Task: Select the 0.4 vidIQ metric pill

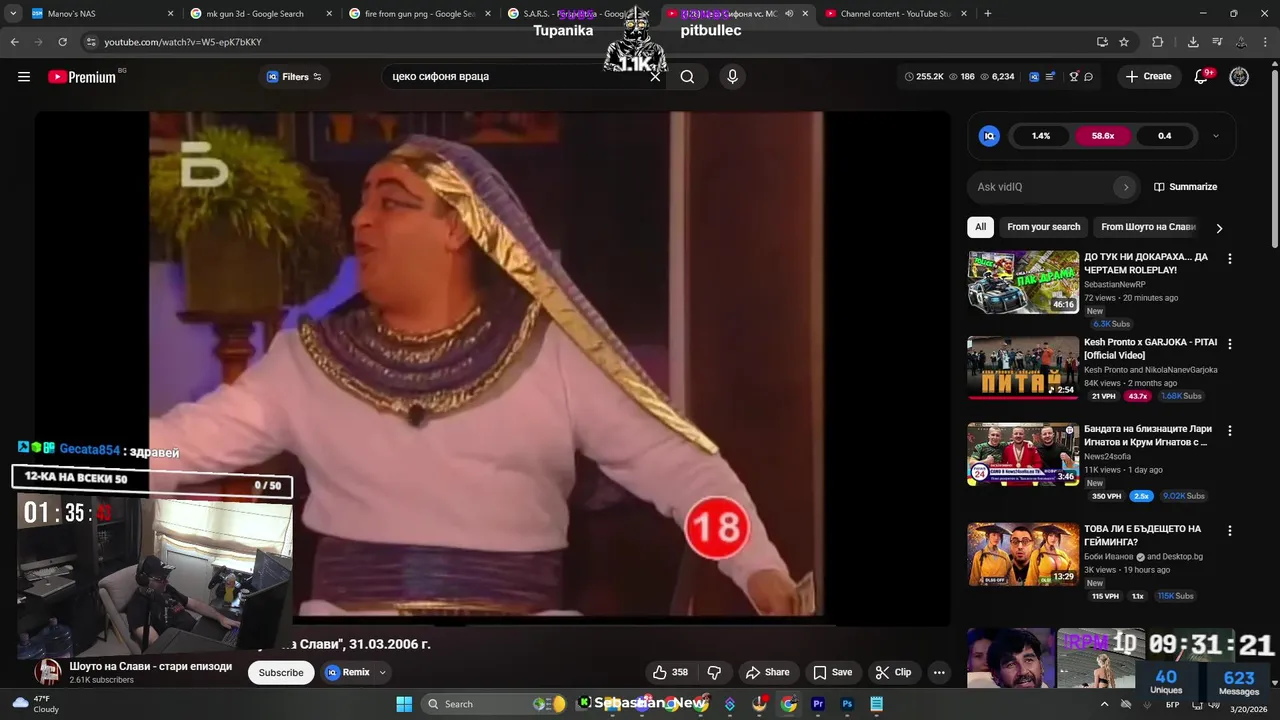Action: pos(1165,136)
